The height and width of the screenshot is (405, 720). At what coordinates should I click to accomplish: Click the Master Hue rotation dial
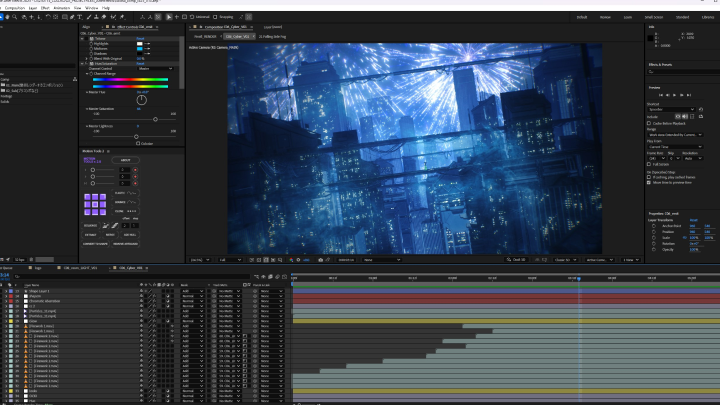[141, 100]
